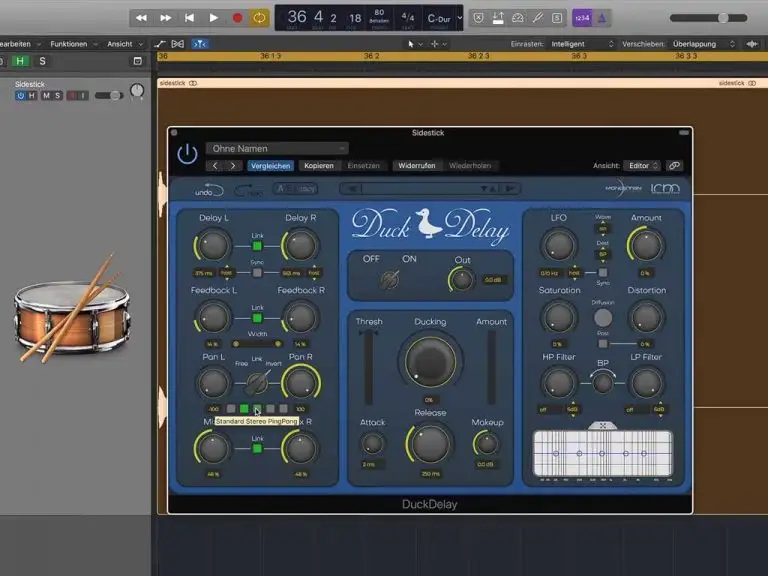The width and height of the screenshot is (768, 576).
Task: Click the auto punch icon in control bar
Action: click(x=498, y=18)
